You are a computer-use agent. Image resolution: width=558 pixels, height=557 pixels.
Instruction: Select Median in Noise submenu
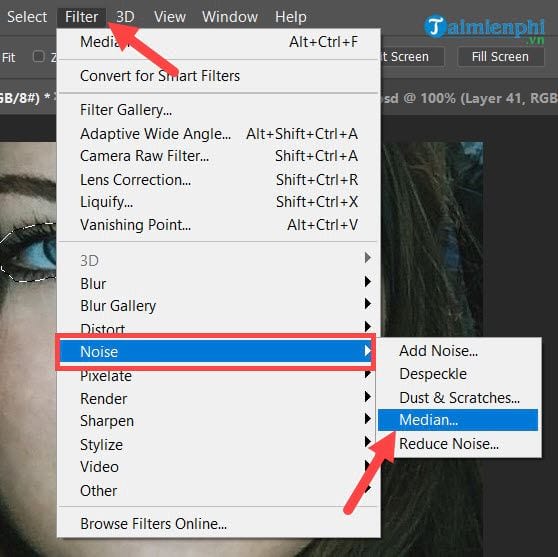pyautogui.click(x=458, y=420)
